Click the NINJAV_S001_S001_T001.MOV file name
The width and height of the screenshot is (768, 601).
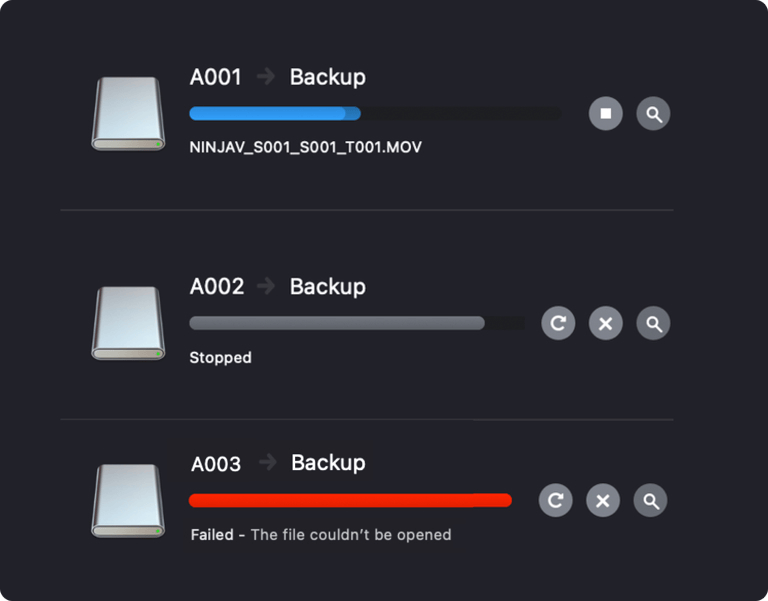[x=305, y=147]
